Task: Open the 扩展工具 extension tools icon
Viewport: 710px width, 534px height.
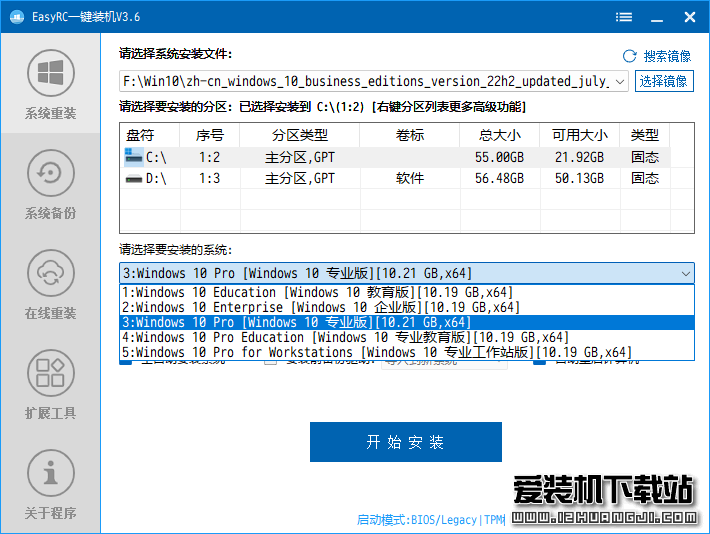Action: point(51,373)
